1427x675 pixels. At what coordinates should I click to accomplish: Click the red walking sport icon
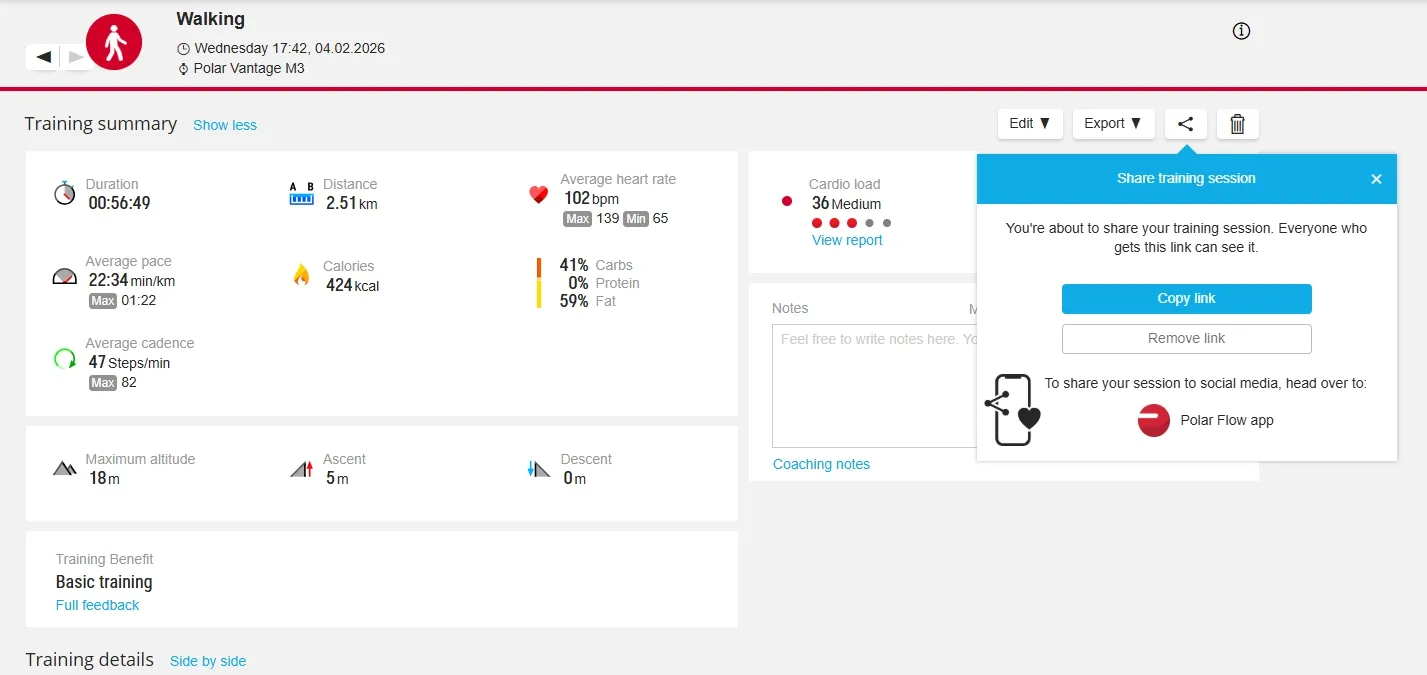click(x=114, y=42)
